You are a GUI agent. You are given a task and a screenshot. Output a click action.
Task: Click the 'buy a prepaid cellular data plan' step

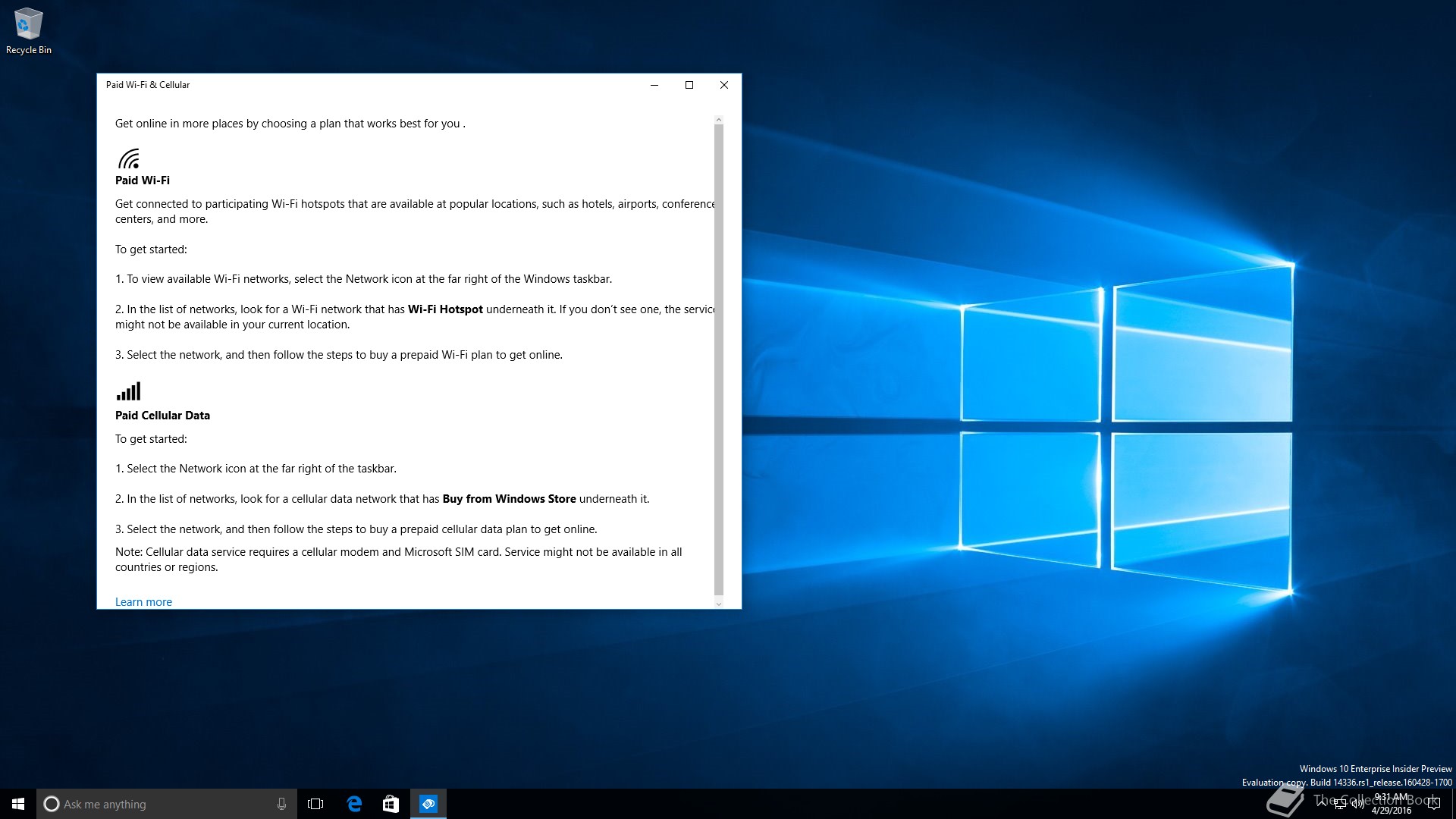coord(356,529)
